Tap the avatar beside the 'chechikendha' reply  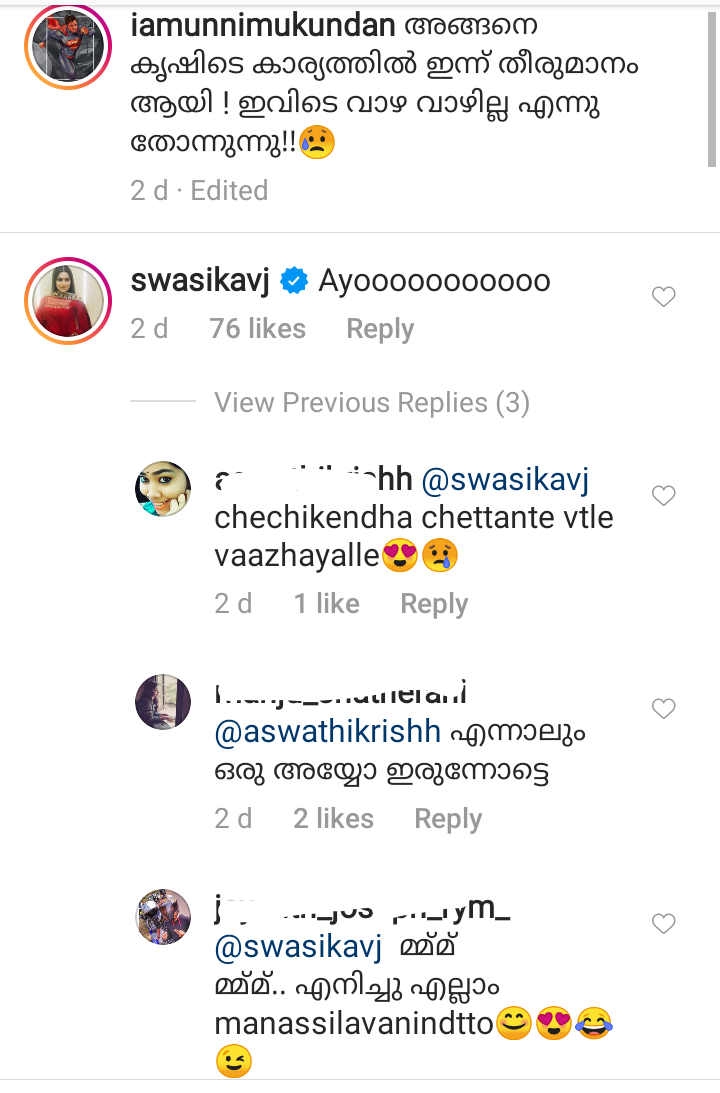pos(162,489)
